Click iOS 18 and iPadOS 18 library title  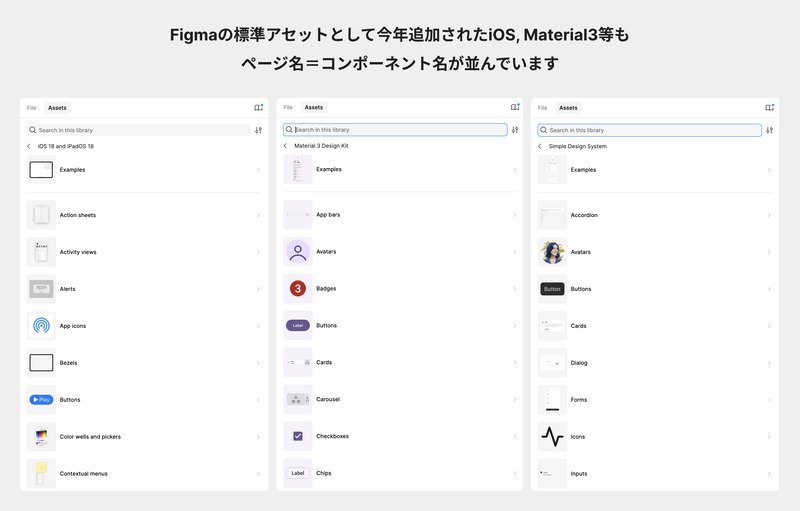tap(65, 146)
